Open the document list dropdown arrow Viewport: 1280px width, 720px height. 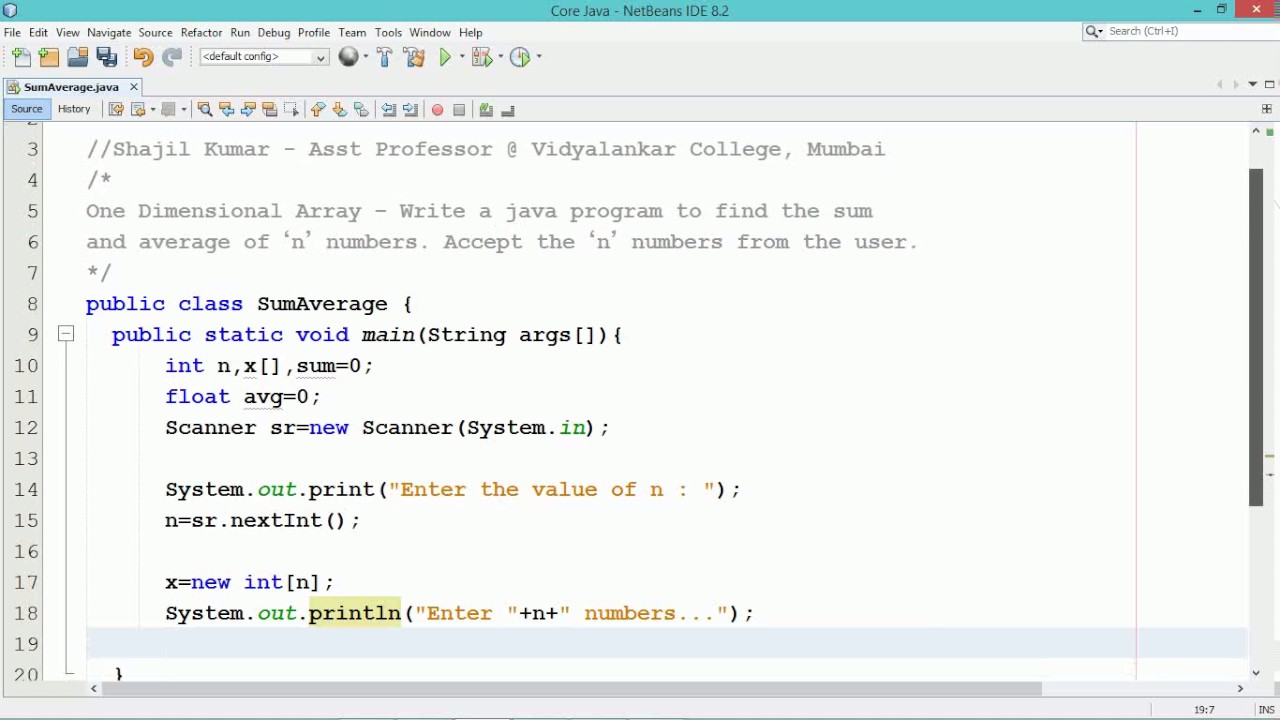pos(1252,85)
